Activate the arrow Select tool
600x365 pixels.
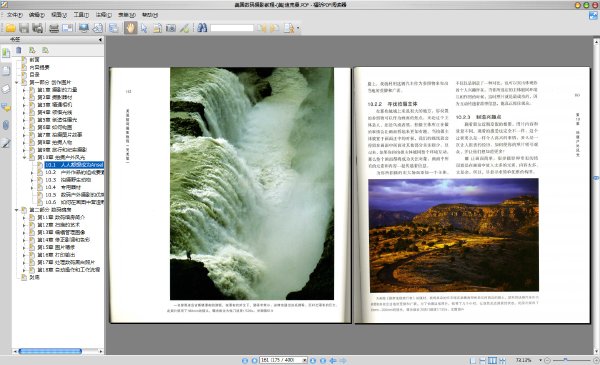click(144, 28)
